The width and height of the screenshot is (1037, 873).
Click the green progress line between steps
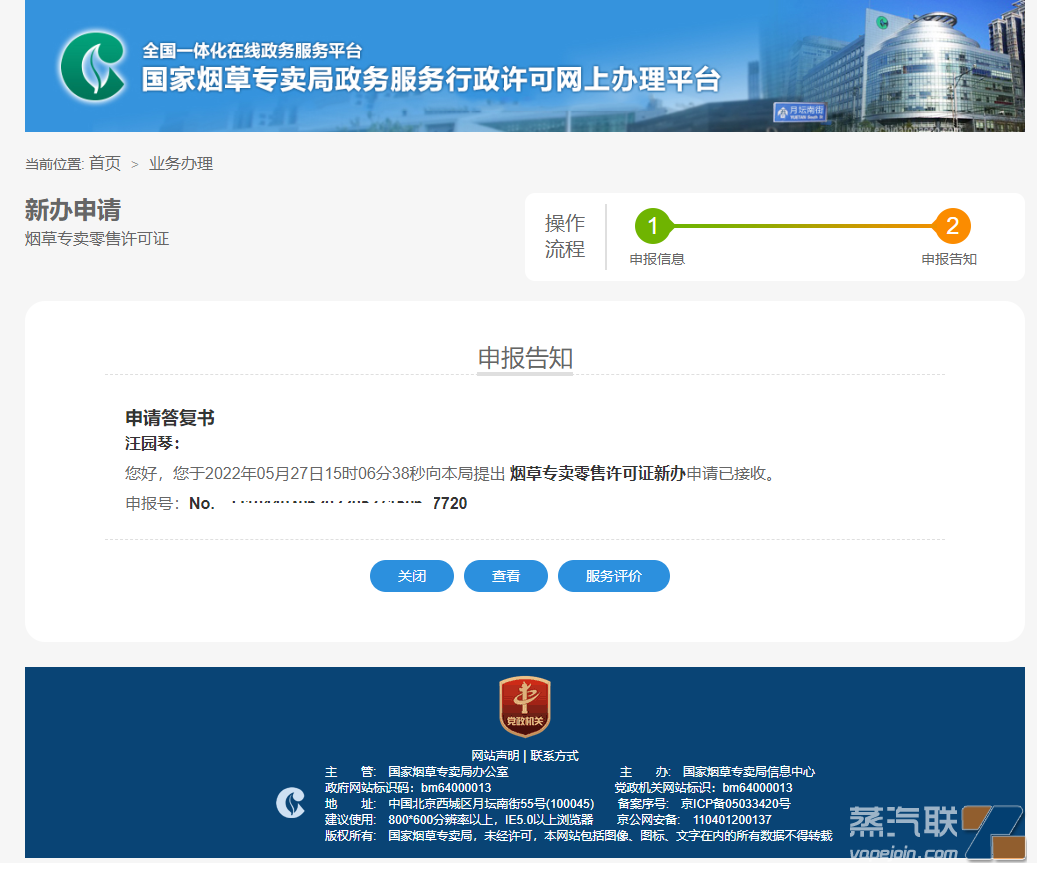point(800,226)
